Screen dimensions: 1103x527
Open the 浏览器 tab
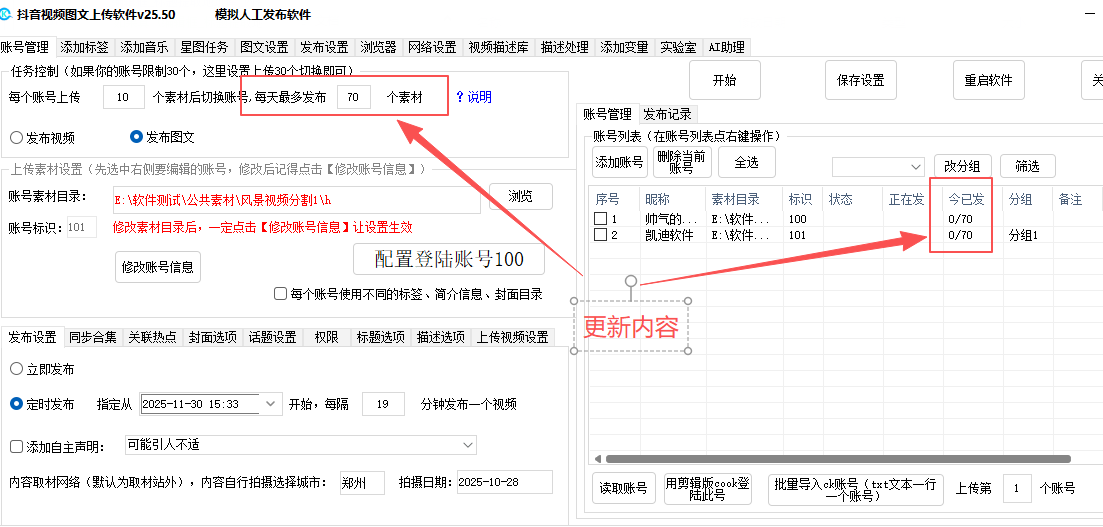[x=378, y=47]
